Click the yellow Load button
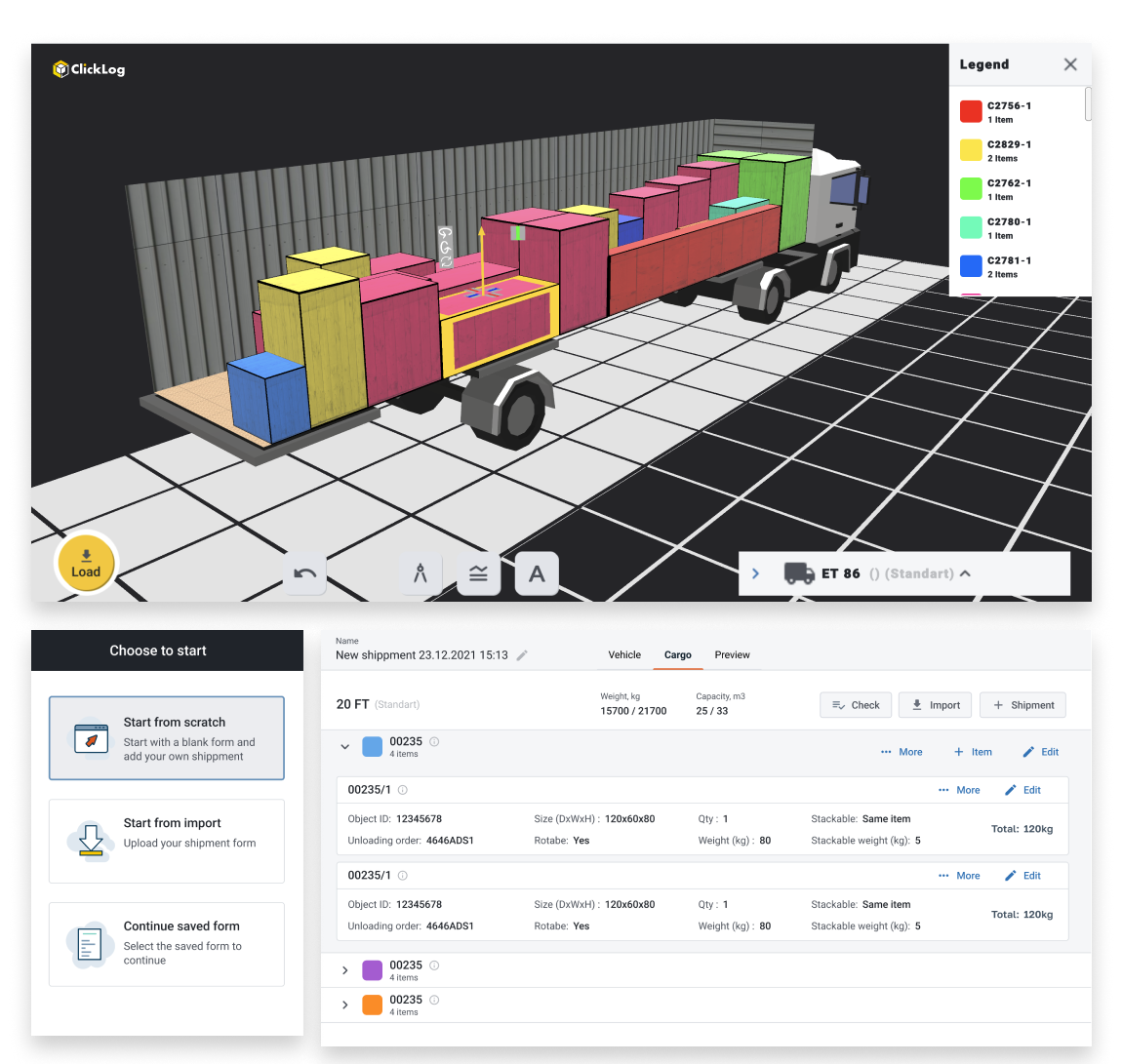1122x1064 pixels. (86, 563)
